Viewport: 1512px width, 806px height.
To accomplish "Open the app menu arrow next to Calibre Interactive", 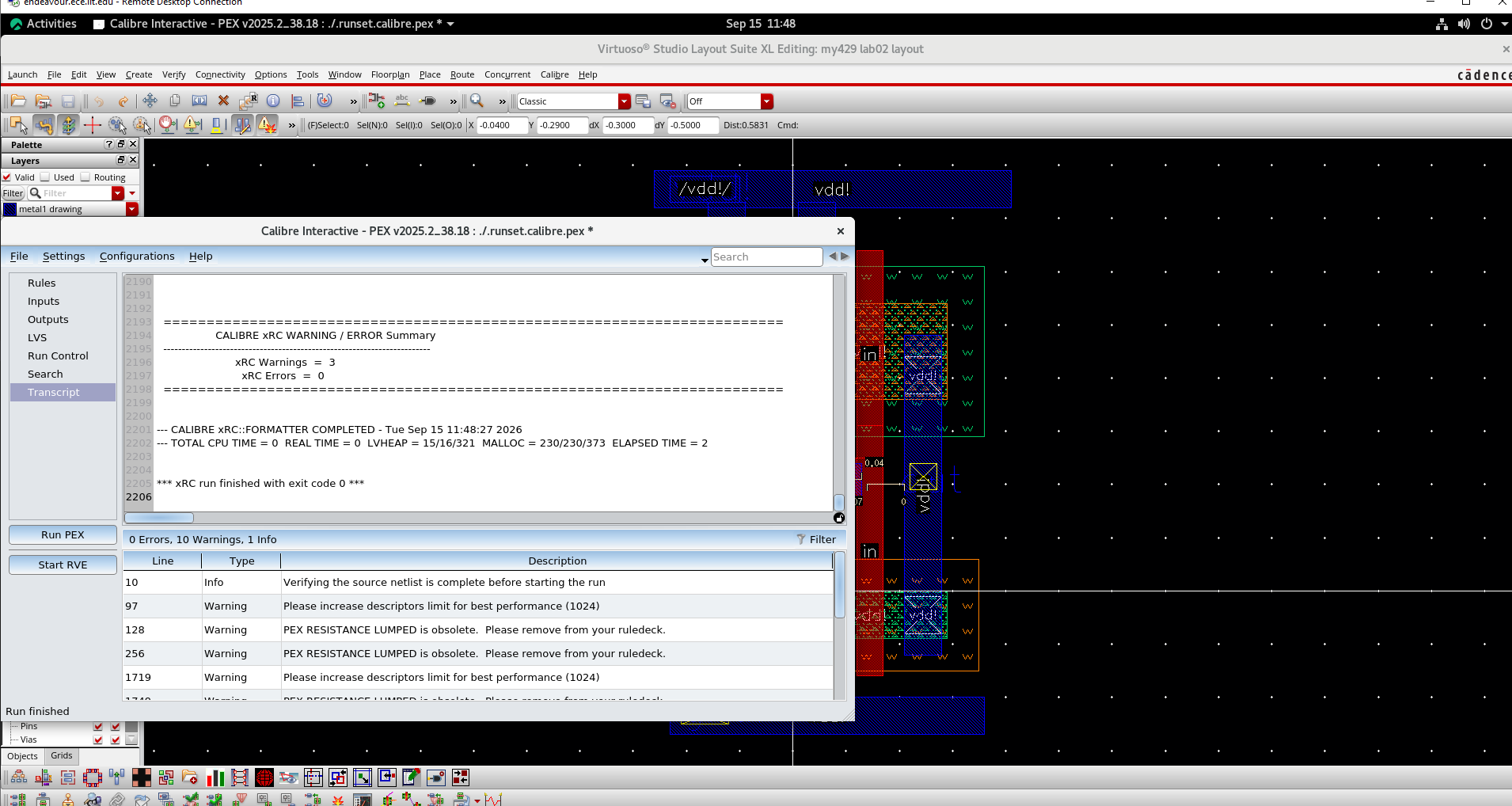I will coord(450,24).
